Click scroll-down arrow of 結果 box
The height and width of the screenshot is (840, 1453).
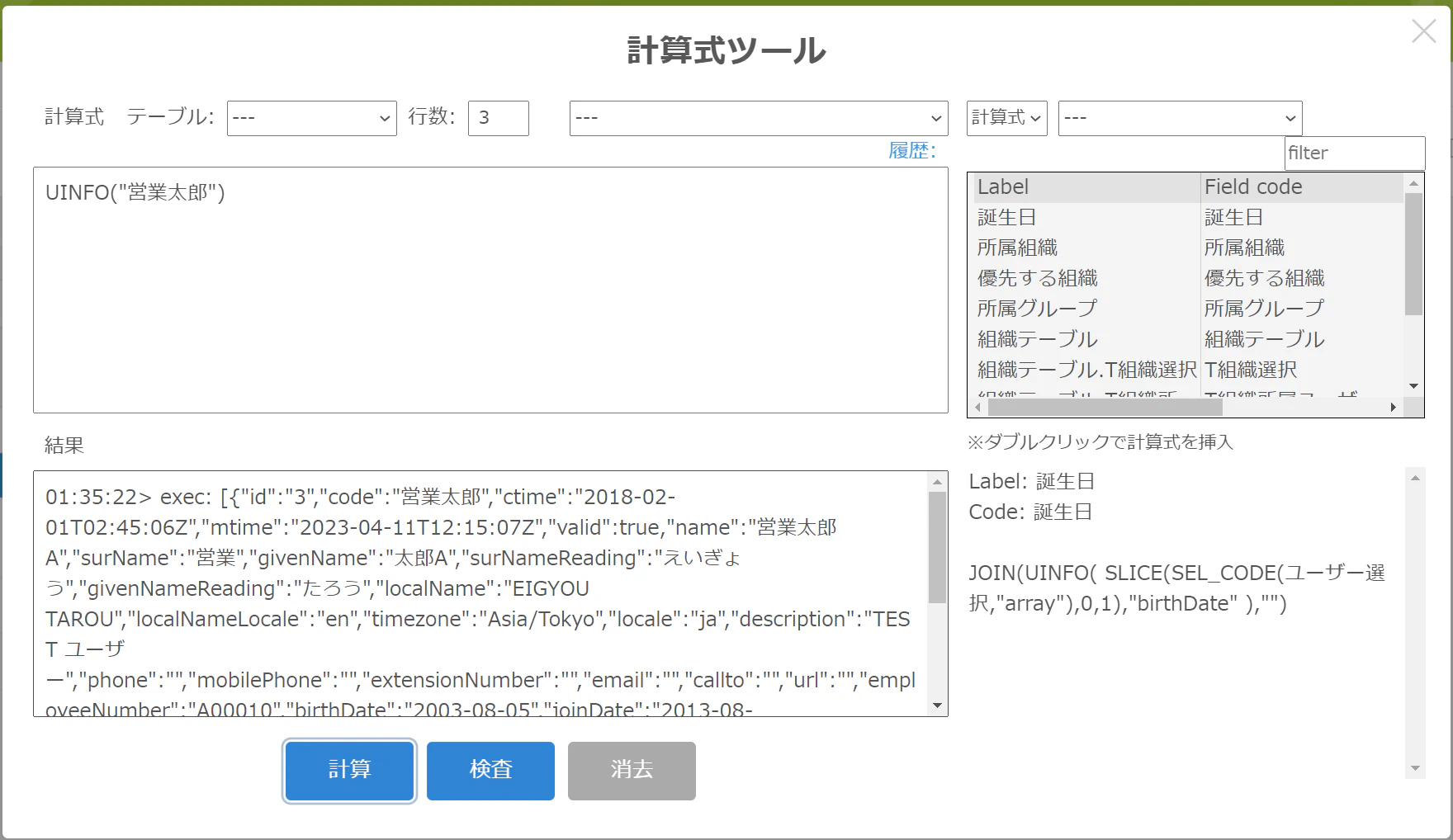tap(937, 706)
